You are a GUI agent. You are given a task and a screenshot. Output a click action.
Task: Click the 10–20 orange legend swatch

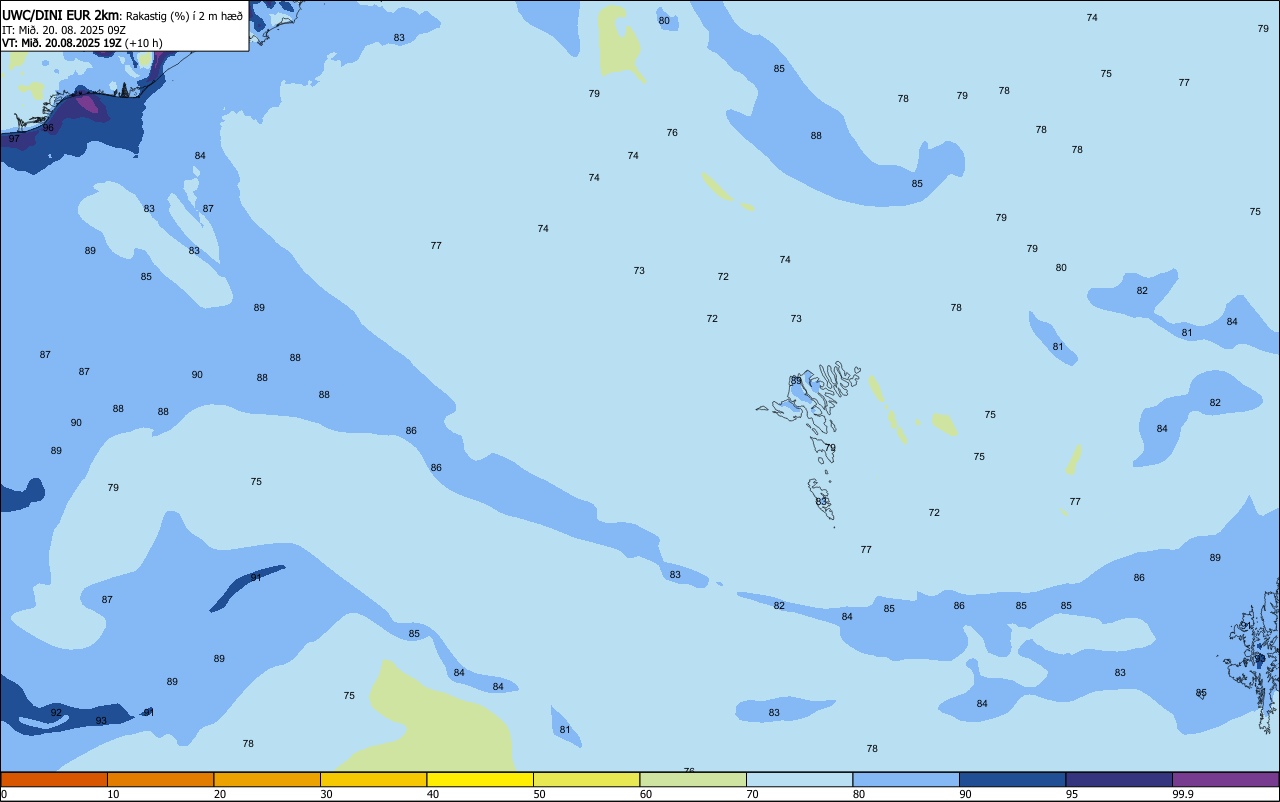click(160, 779)
